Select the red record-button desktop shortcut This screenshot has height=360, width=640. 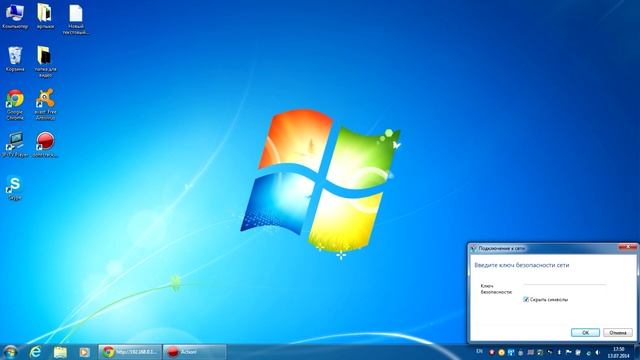[45, 145]
